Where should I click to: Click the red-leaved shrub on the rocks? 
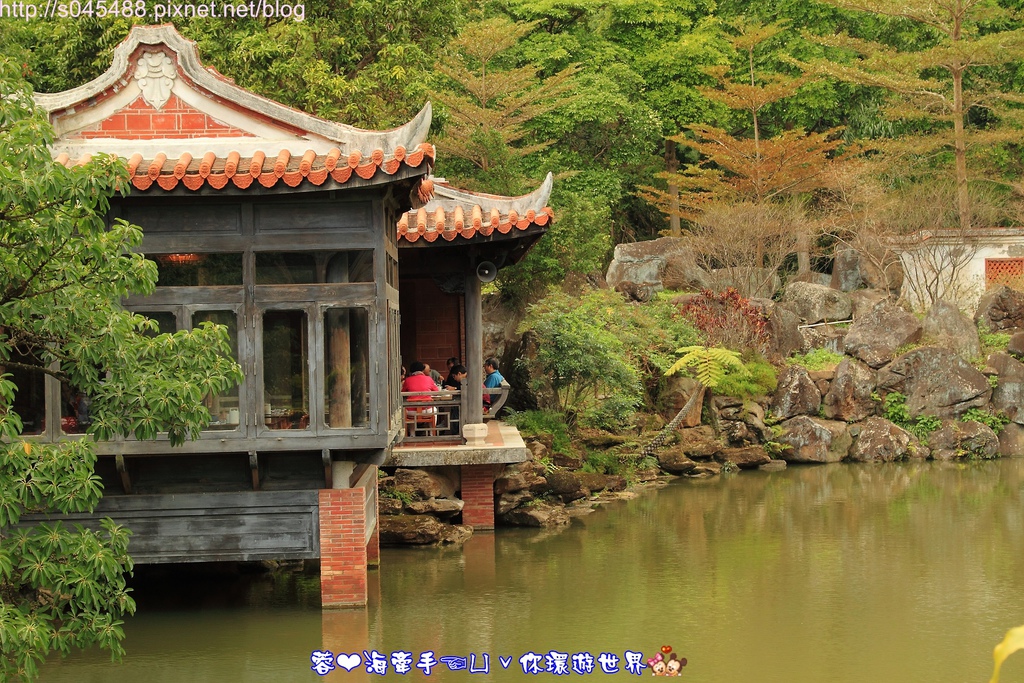point(725,317)
